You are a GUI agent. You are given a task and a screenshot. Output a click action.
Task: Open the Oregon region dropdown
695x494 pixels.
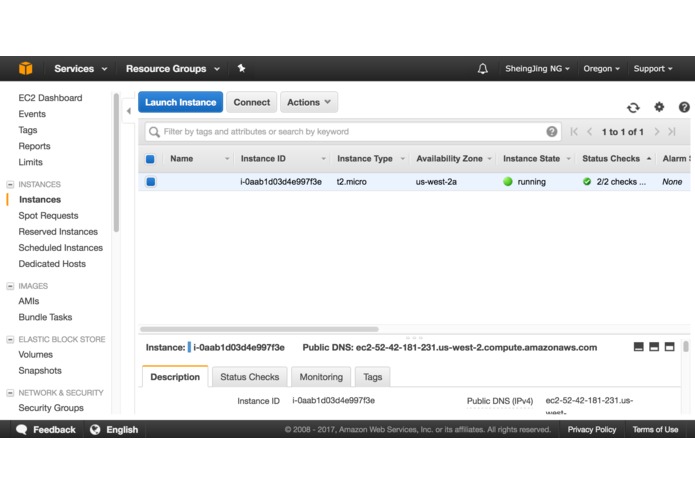coord(601,69)
